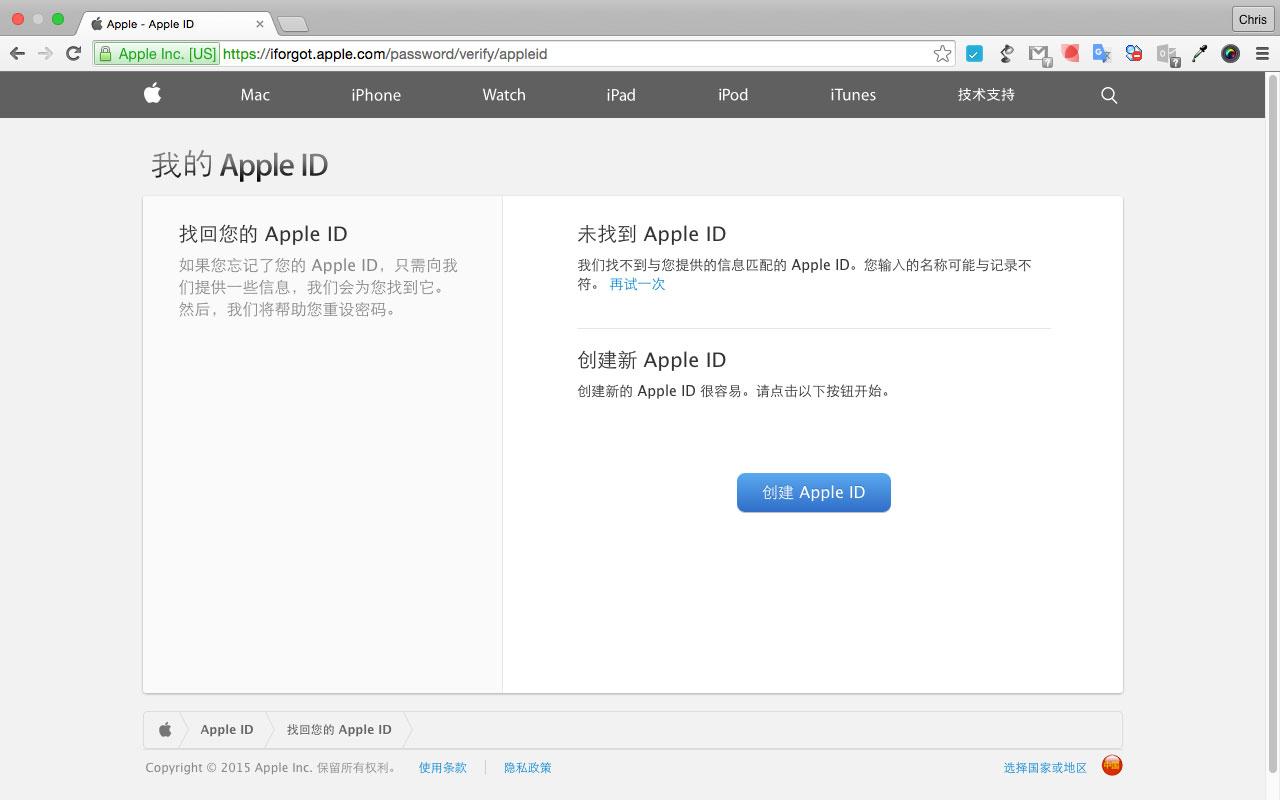1280x800 pixels.
Task: Open 技术支持 in the navigation bar
Action: coord(986,95)
